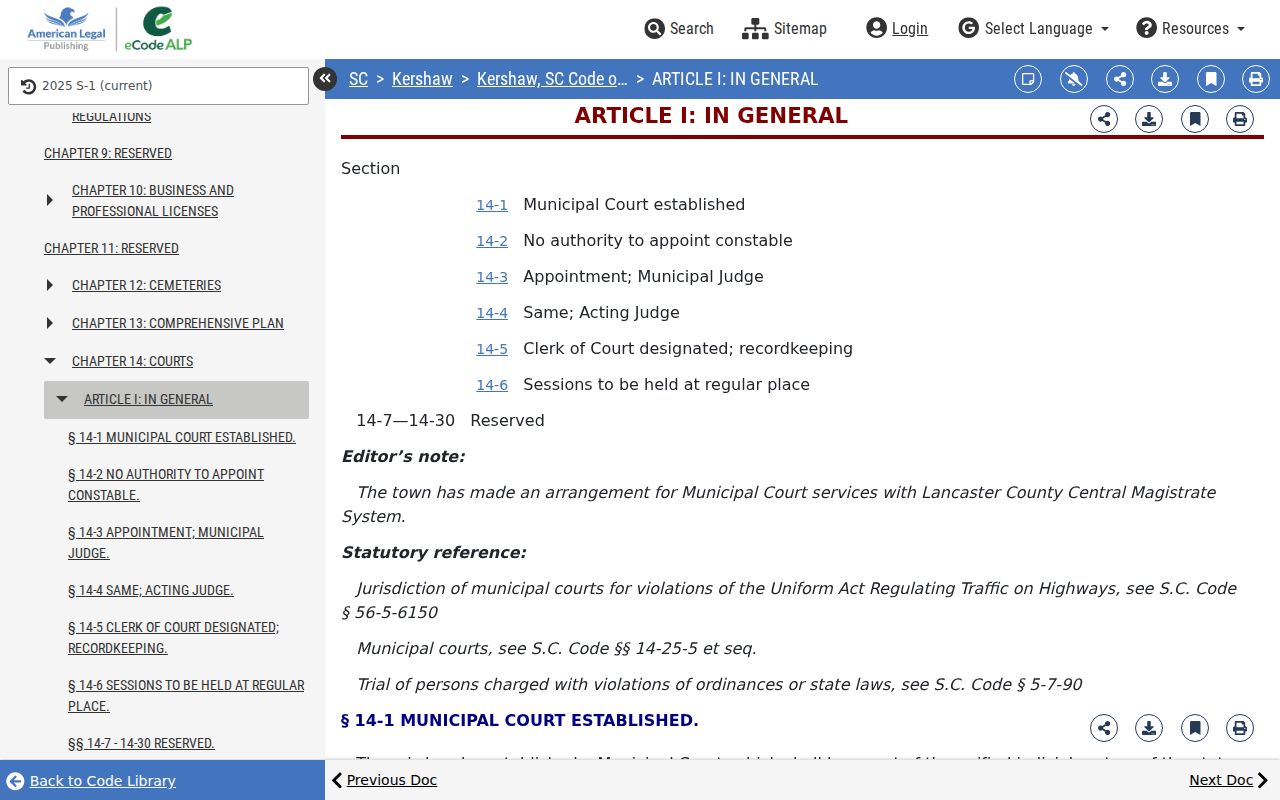Open the Resources dropdown menu
The image size is (1280, 800).
pyautogui.click(x=1191, y=28)
